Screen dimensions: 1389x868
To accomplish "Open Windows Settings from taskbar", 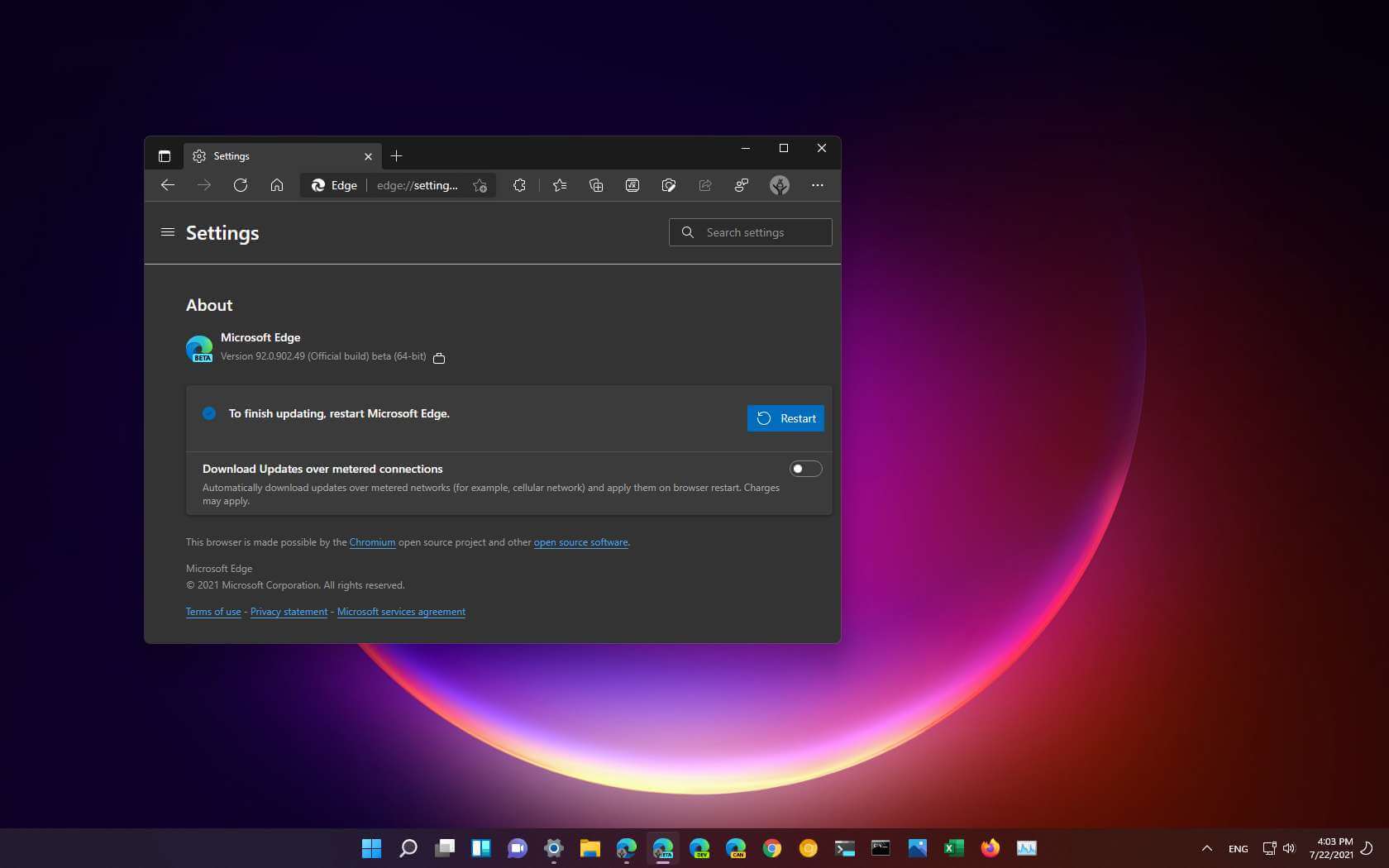I will pyautogui.click(x=554, y=848).
